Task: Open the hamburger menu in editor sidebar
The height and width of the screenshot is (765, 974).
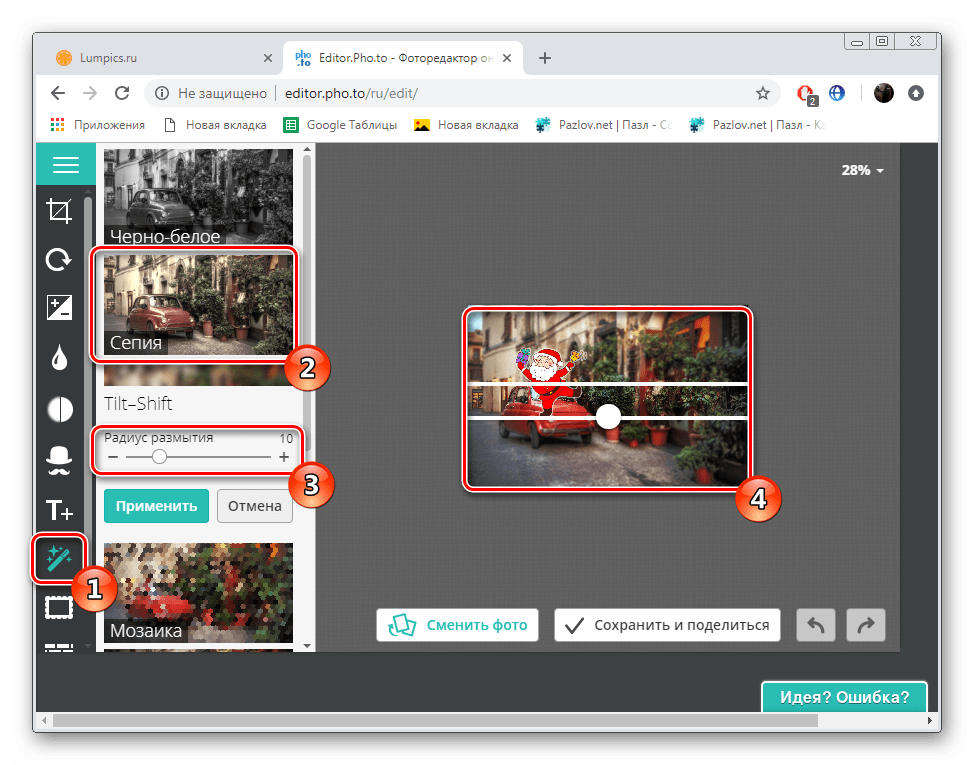Action: click(x=65, y=165)
